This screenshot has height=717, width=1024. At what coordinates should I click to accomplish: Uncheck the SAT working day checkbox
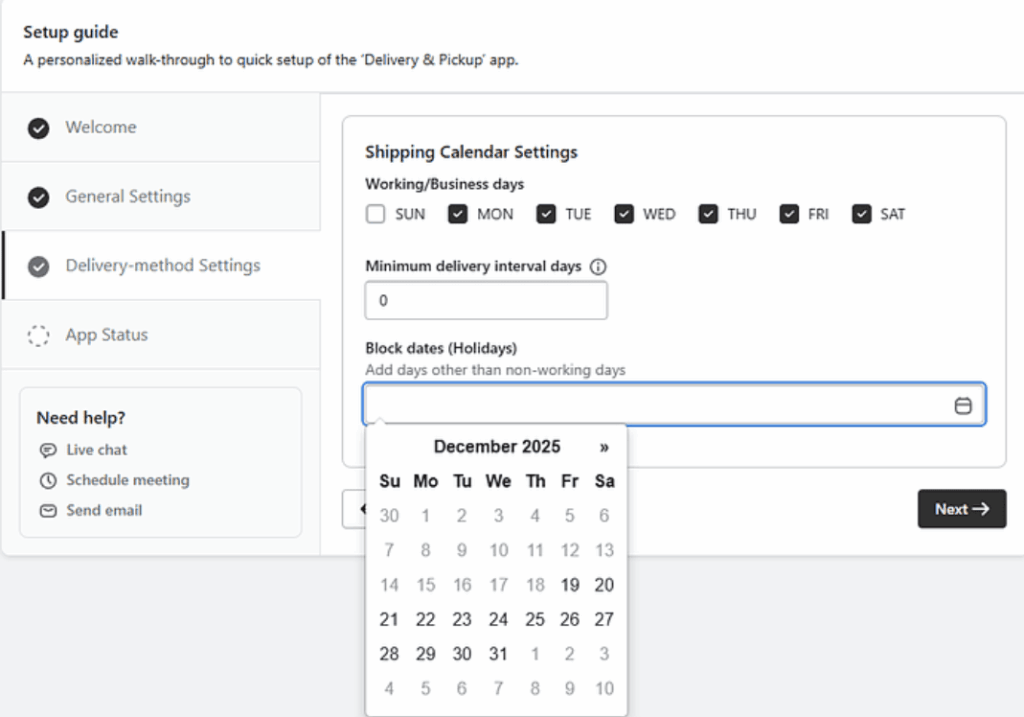pyautogui.click(x=861, y=214)
